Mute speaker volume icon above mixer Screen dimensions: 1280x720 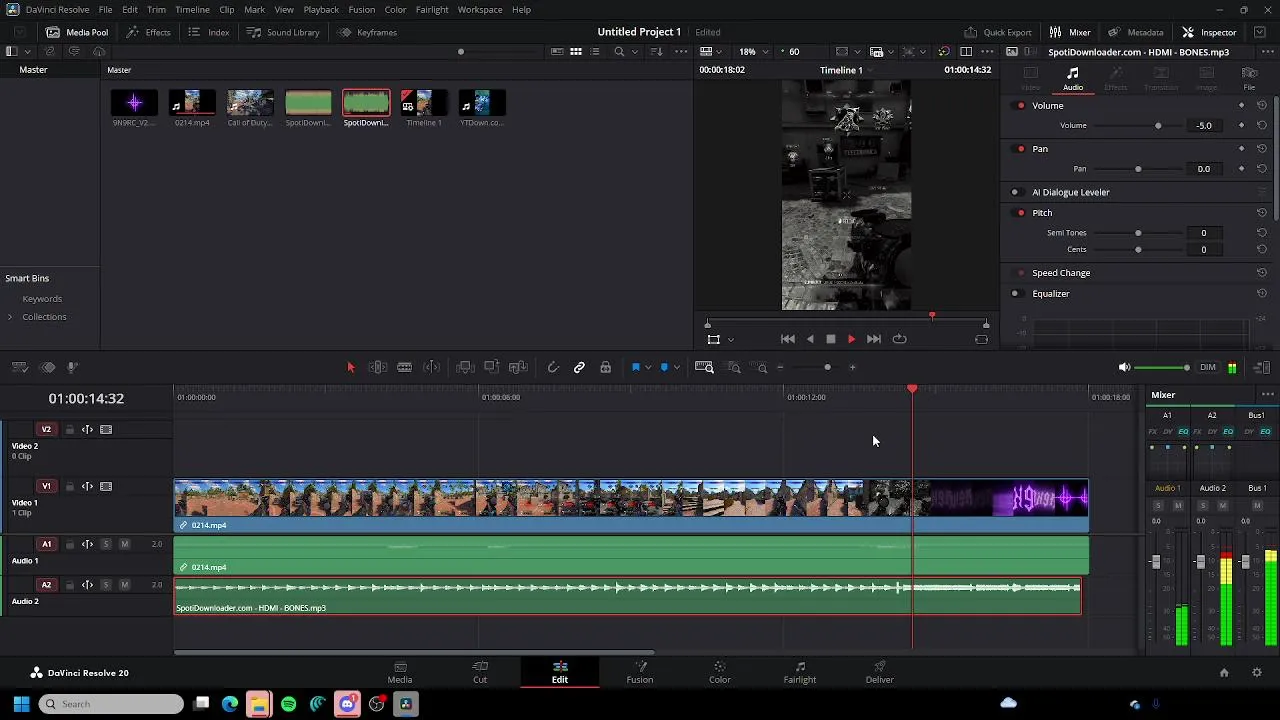click(x=1124, y=368)
